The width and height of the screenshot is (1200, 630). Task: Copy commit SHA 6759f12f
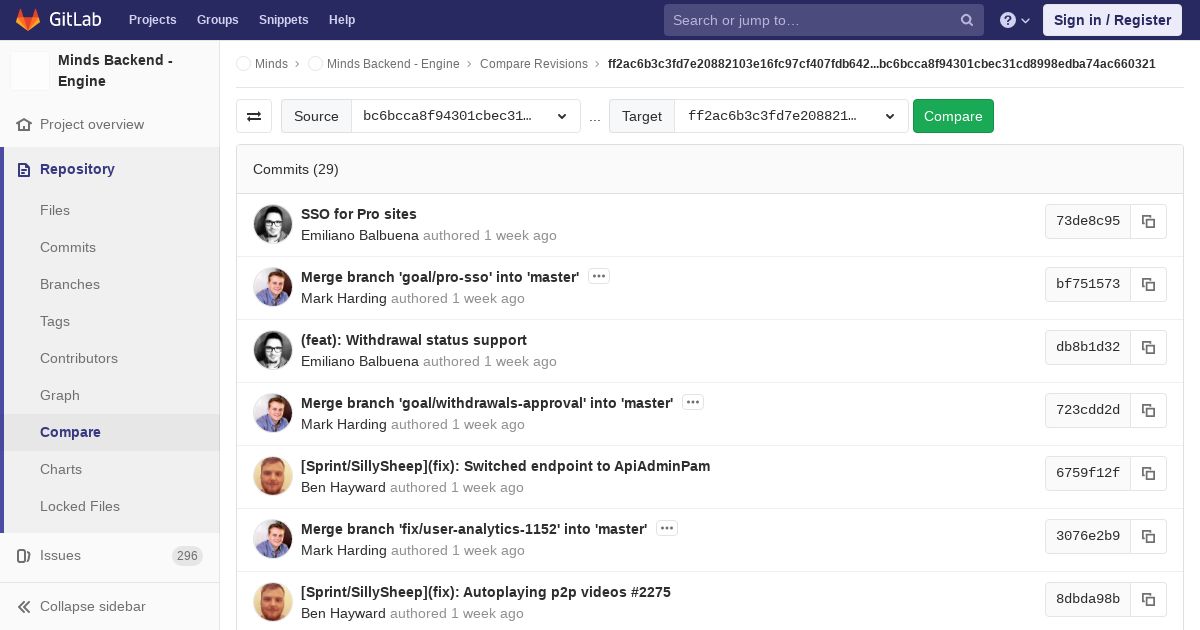1149,473
